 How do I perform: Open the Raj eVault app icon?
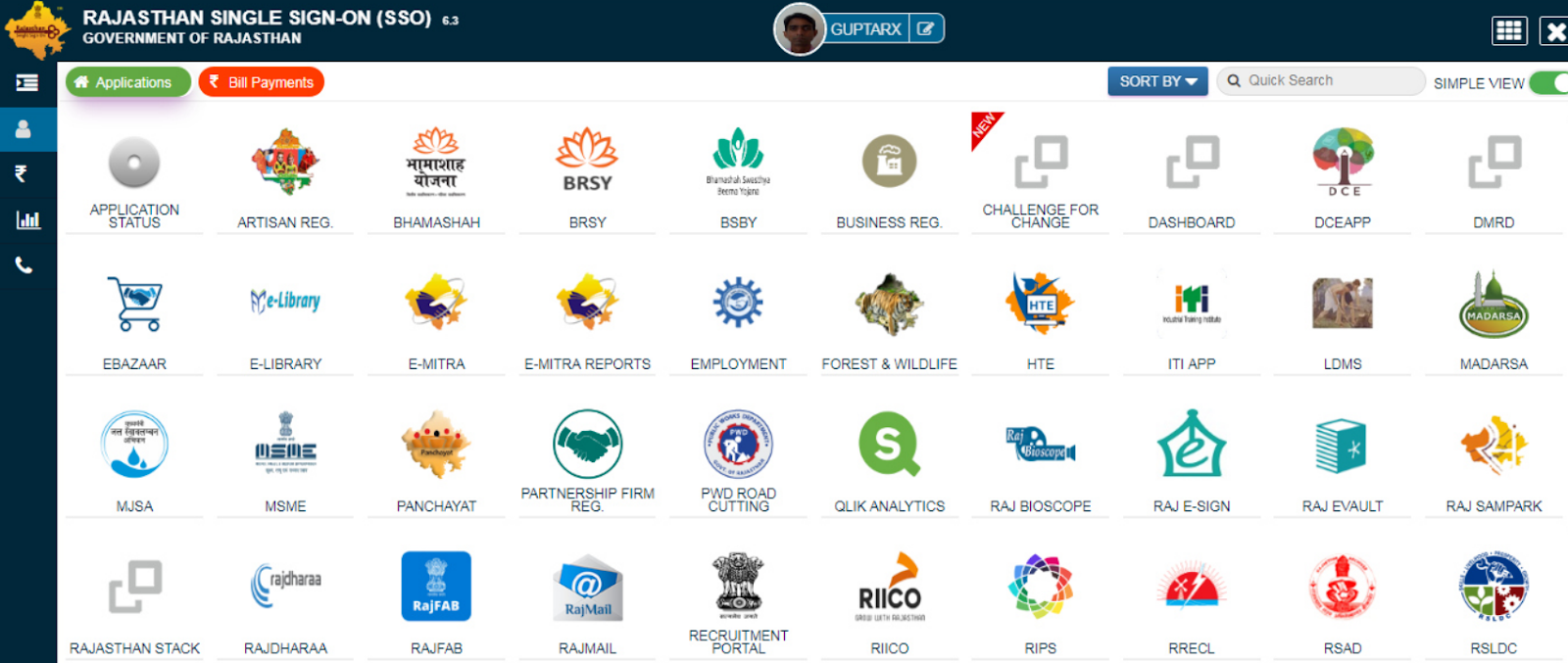(1341, 446)
